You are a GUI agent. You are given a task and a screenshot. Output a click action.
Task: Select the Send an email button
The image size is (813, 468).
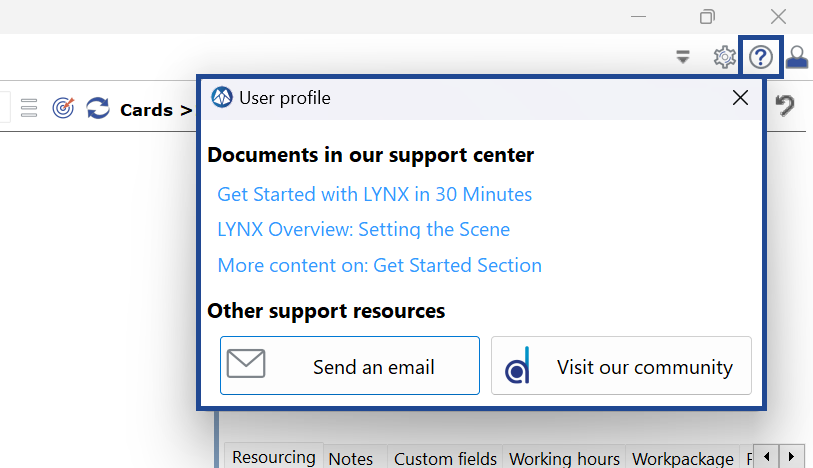350,366
